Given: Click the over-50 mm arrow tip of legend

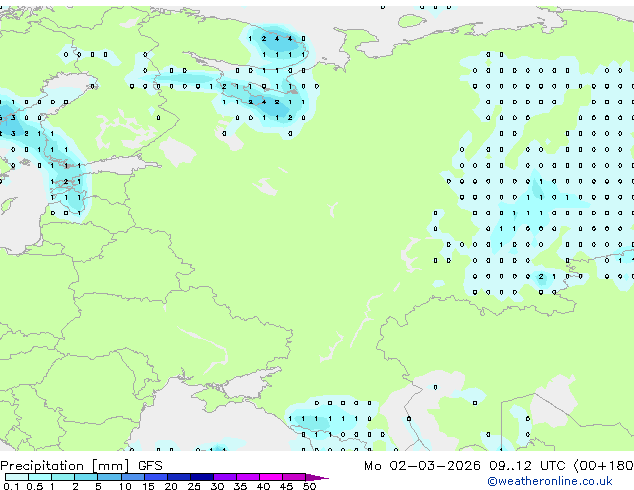Looking at the screenshot, I should (317, 477).
